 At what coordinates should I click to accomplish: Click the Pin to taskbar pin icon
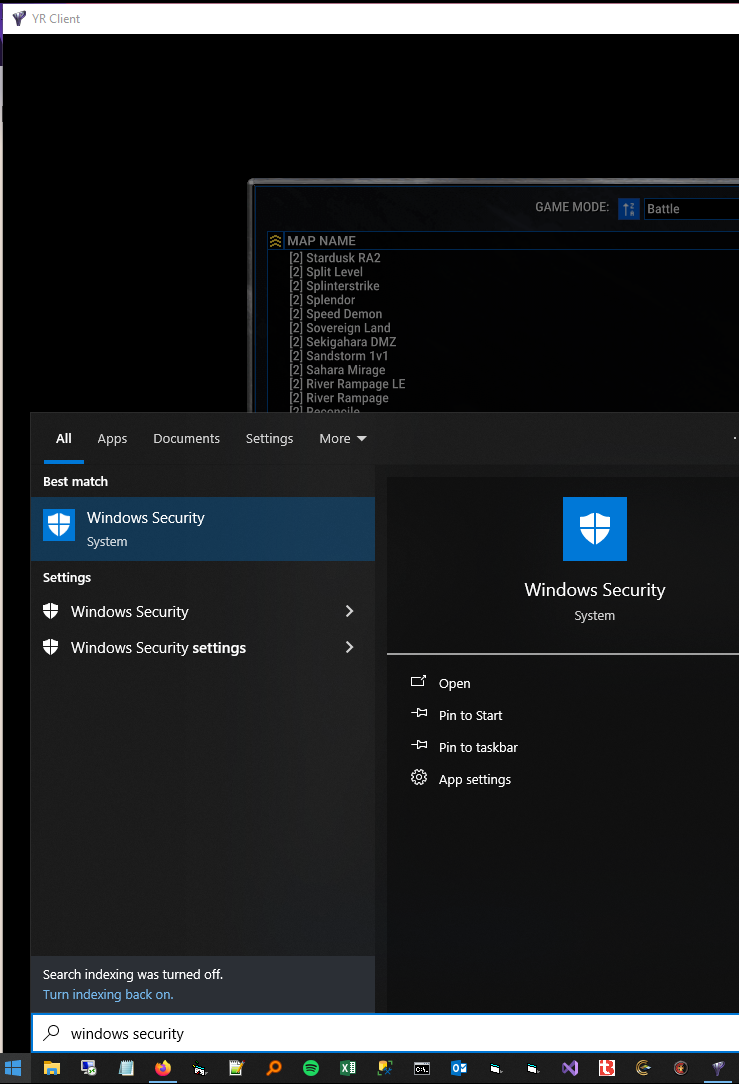point(418,745)
